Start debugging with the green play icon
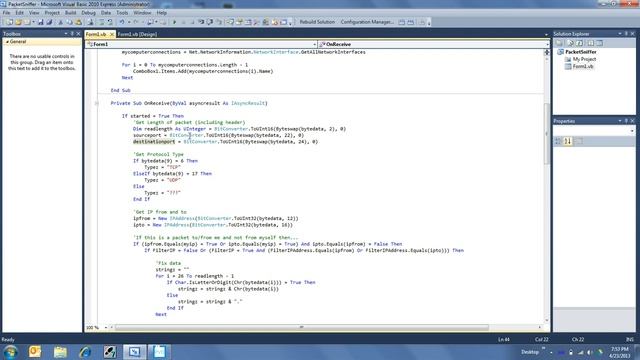Screen dimensions: 640x360 coord(174,22)
